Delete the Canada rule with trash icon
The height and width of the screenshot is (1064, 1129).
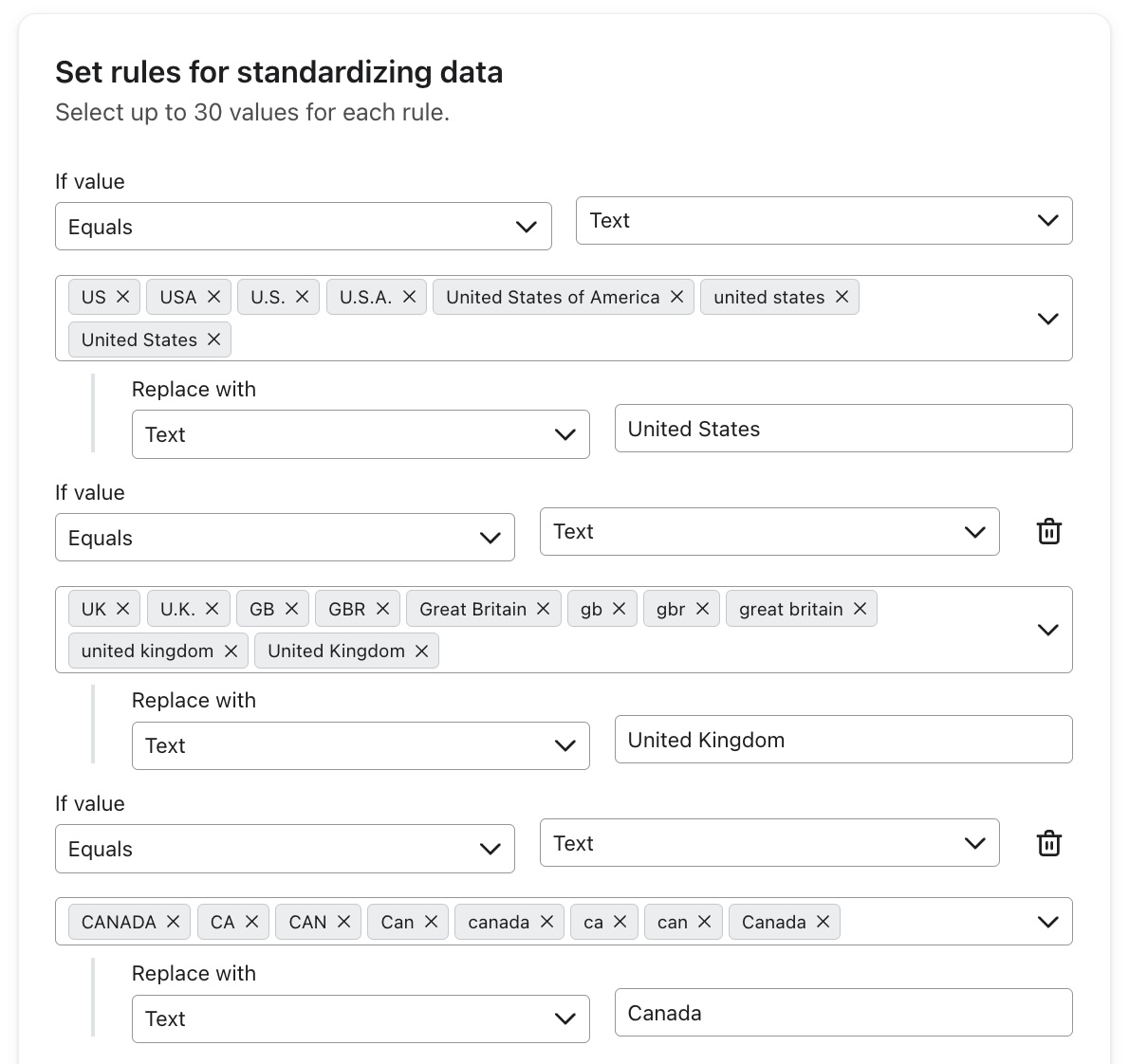click(x=1048, y=843)
